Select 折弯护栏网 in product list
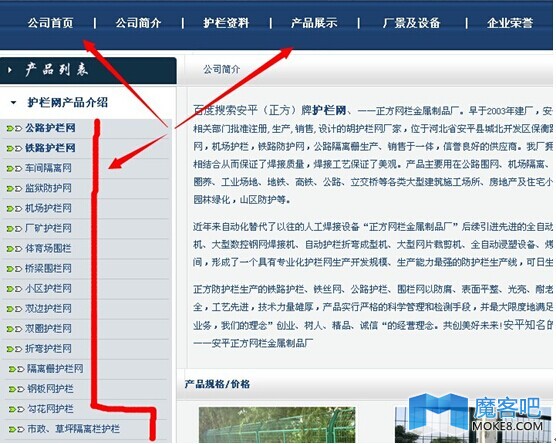The image size is (556, 444). pyautogui.click(x=48, y=349)
